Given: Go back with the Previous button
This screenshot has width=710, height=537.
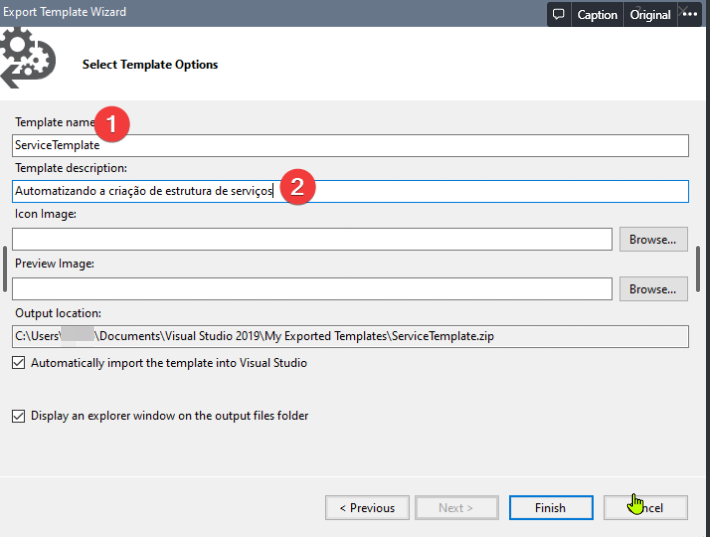Looking at the screenshot, I should pyautogui.click(x=367, y=508).
